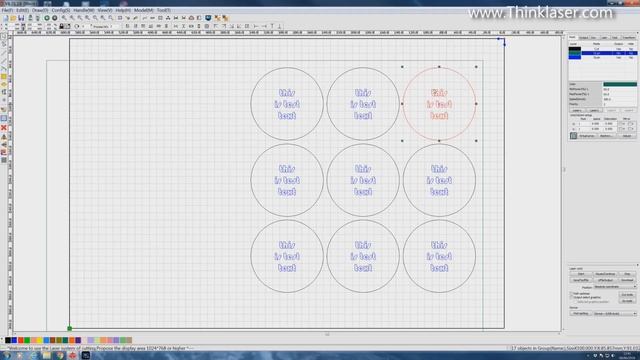Click the Save floppy disk icon
640x360 pixels.
[21, 18]
